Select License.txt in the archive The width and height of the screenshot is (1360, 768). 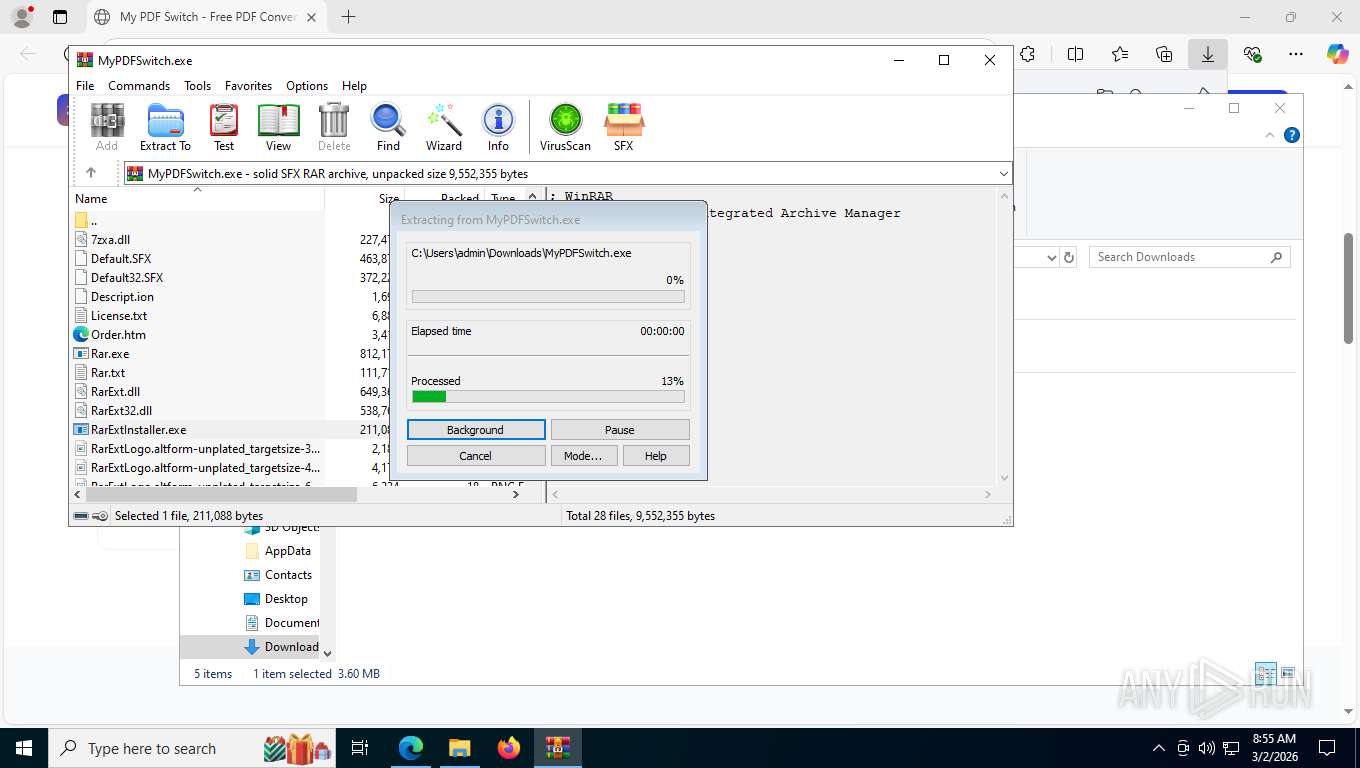(x=119, y=315)
